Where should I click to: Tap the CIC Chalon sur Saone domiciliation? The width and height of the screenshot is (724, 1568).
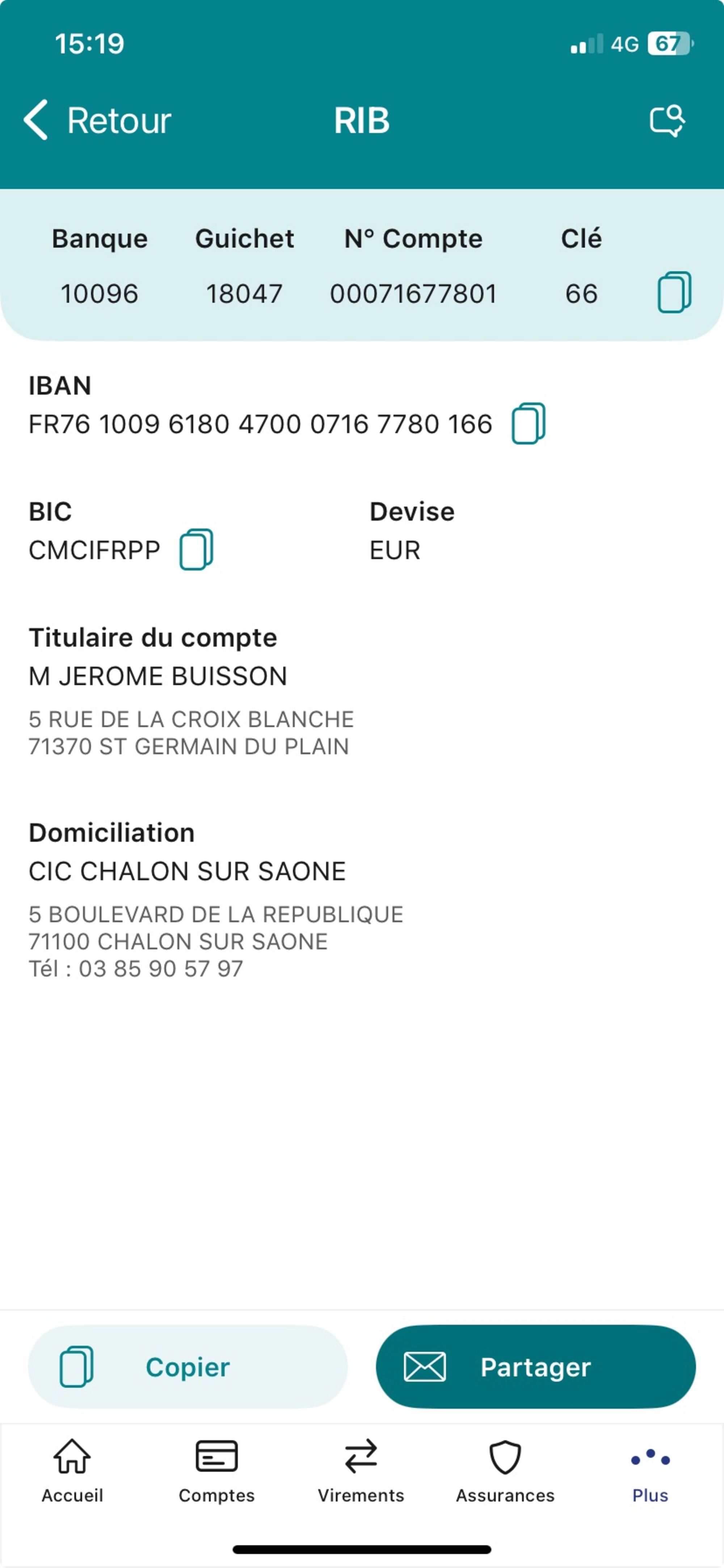coord(187,871)
